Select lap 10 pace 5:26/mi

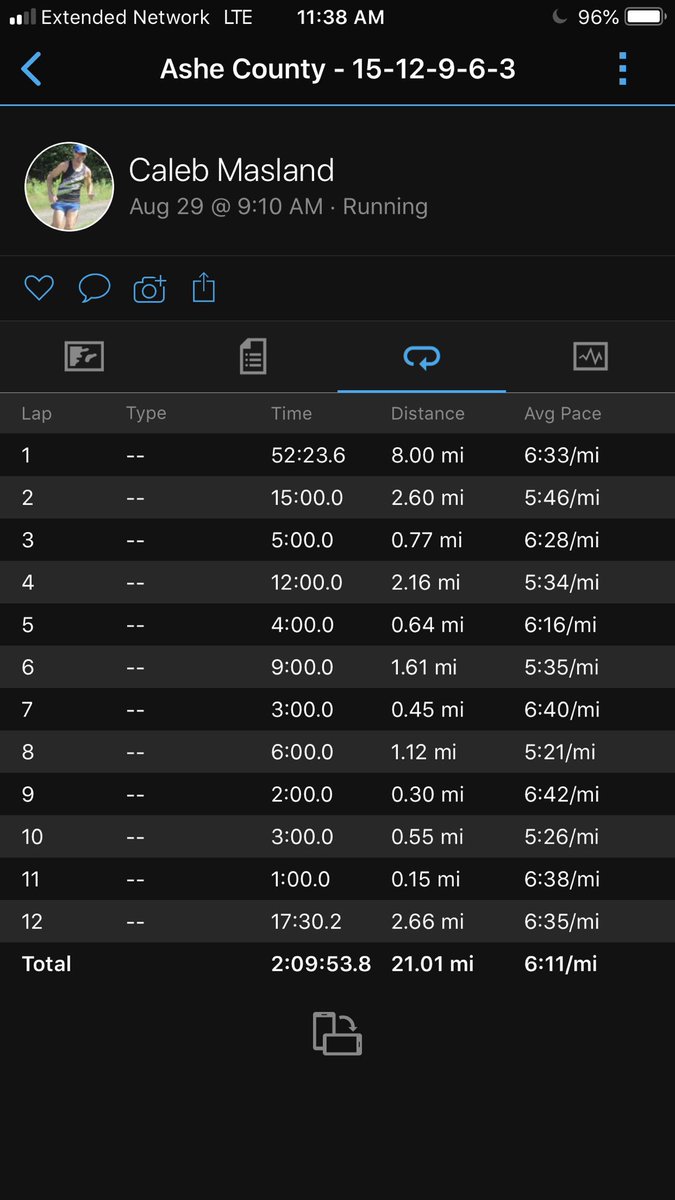562,837
